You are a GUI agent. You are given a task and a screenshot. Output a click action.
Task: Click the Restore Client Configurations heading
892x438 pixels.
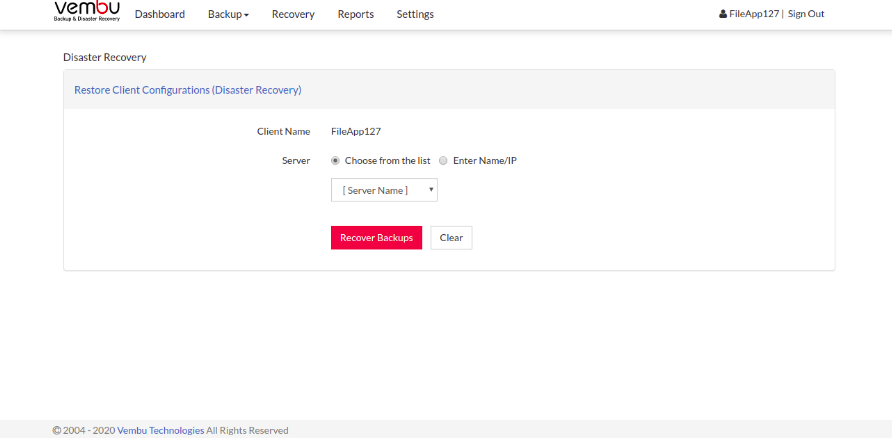point(188,90)
